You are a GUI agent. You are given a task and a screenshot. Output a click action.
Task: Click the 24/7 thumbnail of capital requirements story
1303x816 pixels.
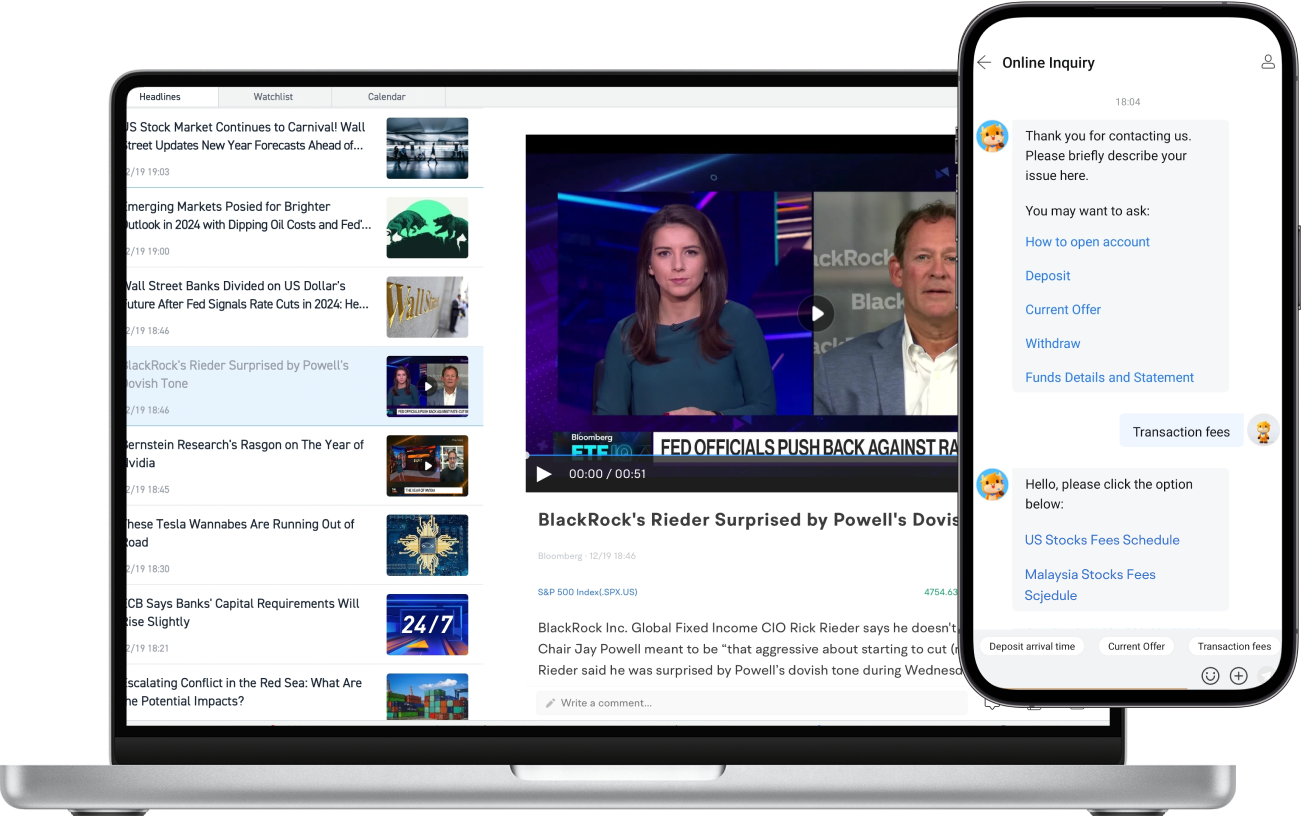click(x=427, y=624)
